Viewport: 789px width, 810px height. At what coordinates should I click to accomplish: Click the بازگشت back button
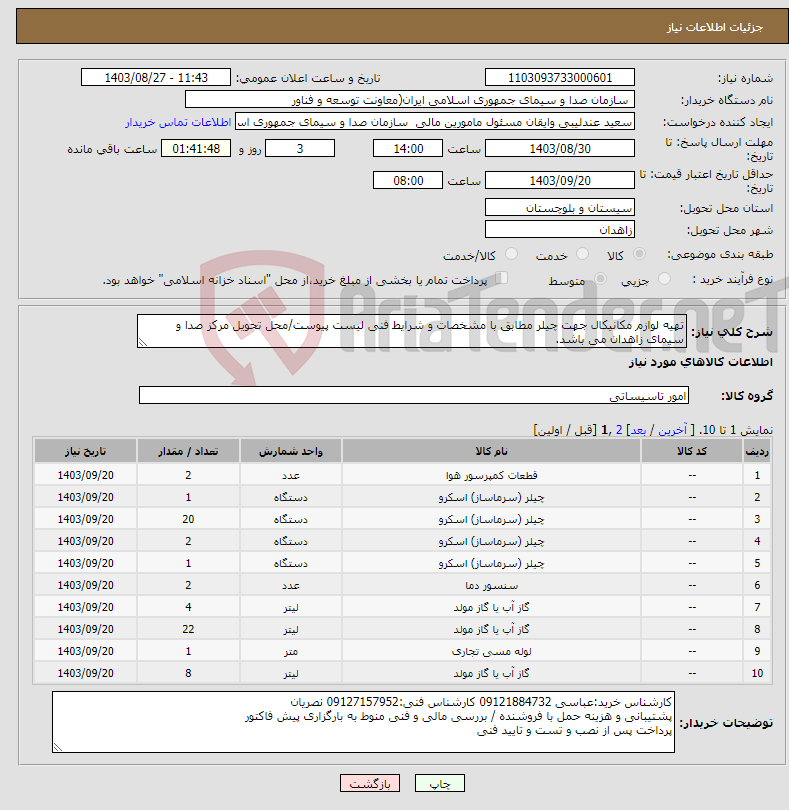coord(370,783)
